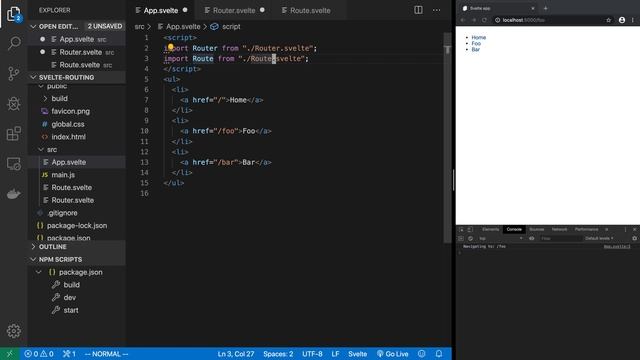Viewport: 640px width, 360px height.
Task: Click the Foo link in the browser page
Action: (476, 43)
